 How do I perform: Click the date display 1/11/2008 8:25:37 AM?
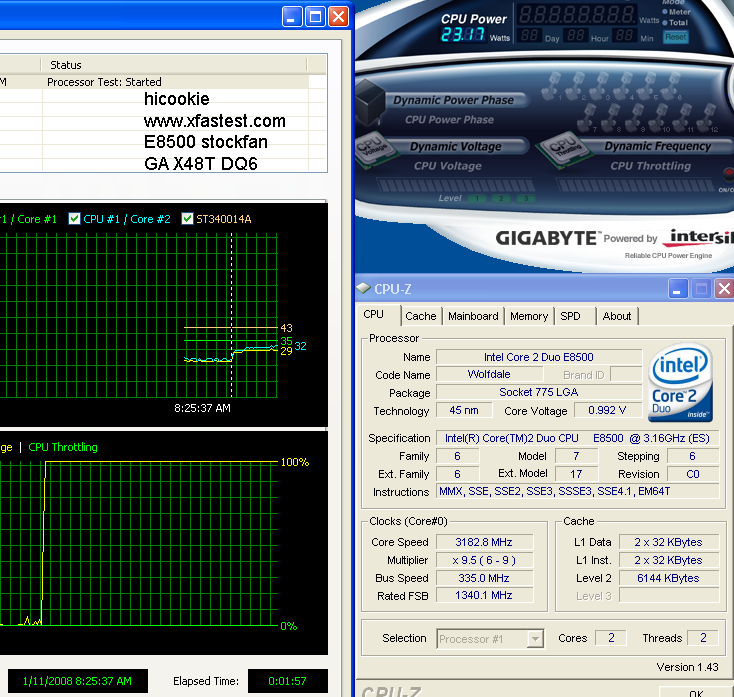pyautogui.click(x=77, y=681)
